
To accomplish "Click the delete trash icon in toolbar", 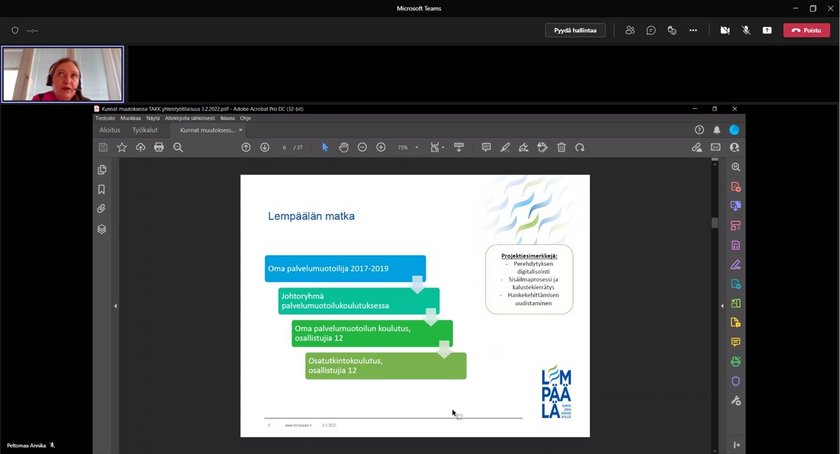I will pyautogui.click(x=561, y=147).
